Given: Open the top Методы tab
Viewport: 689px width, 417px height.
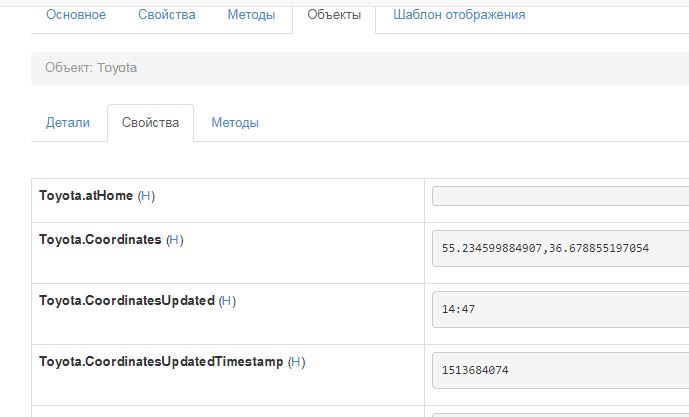Looking at the screenshot, I should 251,15.
